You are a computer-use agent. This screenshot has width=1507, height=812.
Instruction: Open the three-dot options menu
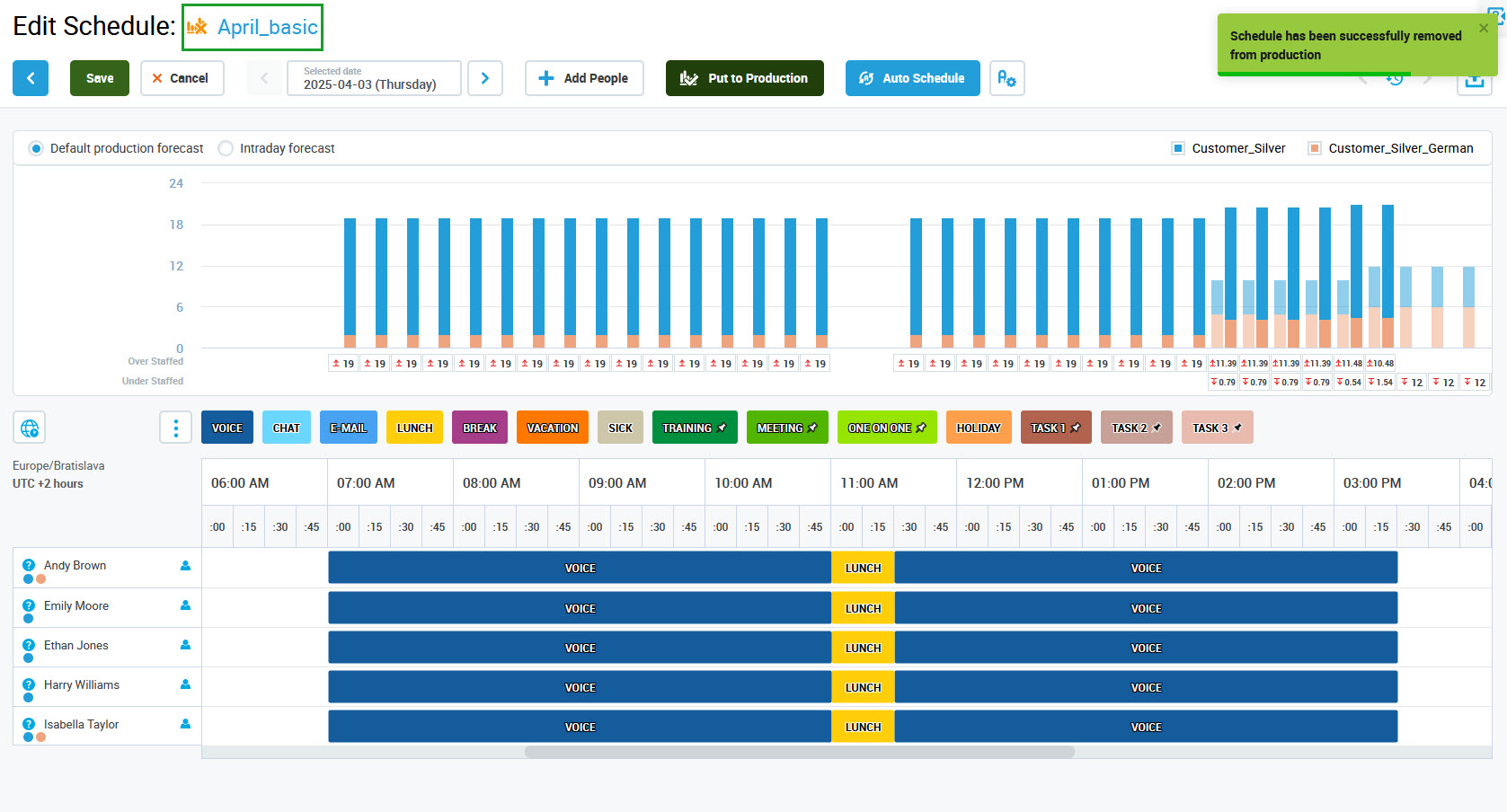[x=175, y=428]
